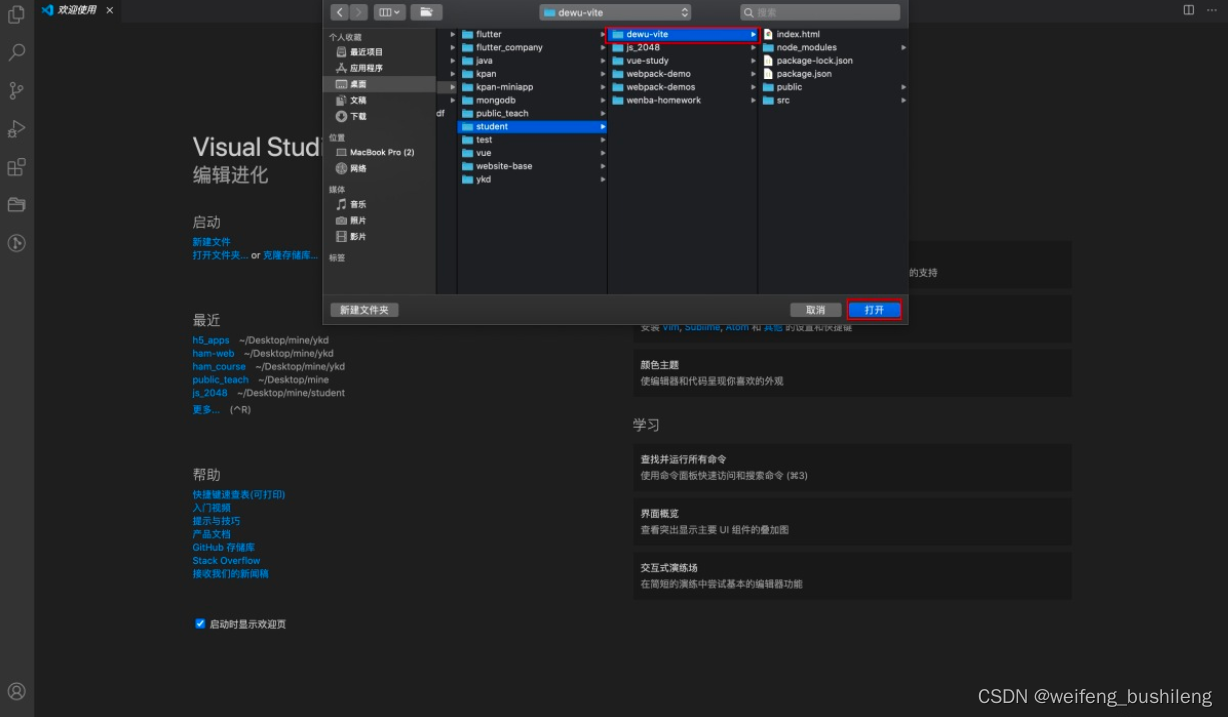The image size is (1228, 717).
Task: Select the dewu-vite folder row
Action: coord(683,34)
